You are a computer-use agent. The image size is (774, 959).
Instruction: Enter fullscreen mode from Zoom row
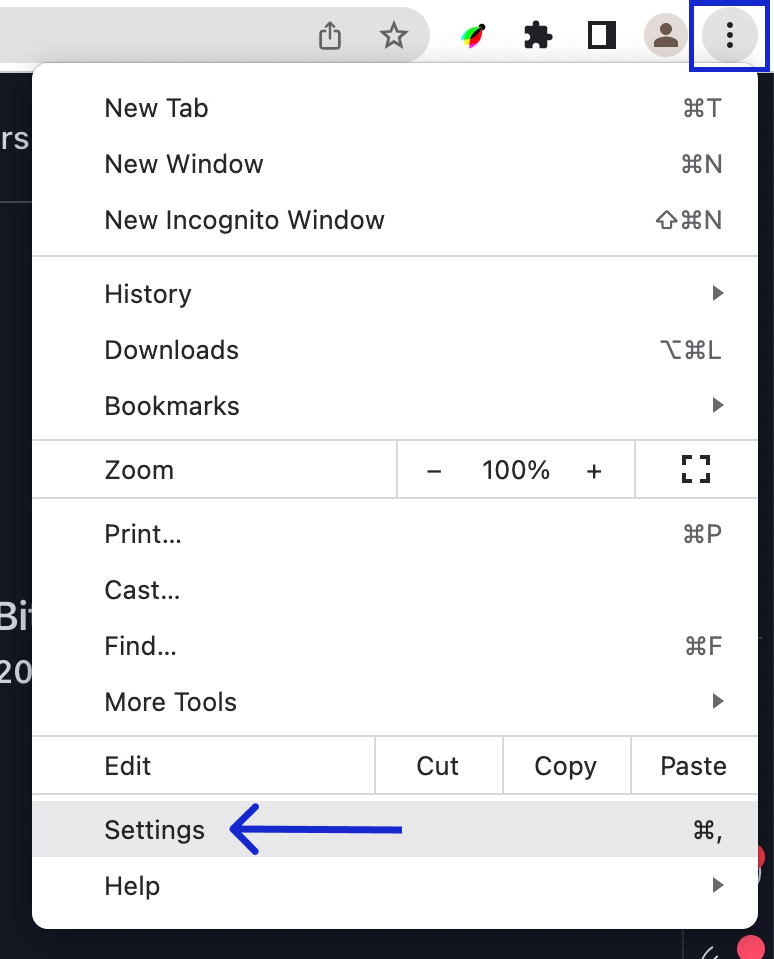coord(695,470)
